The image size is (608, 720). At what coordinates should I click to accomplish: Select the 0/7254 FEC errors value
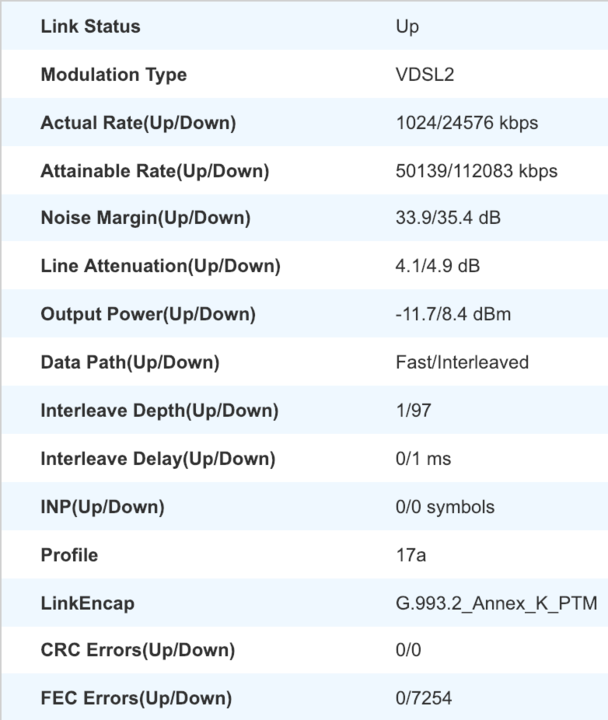tap(424, 698)
